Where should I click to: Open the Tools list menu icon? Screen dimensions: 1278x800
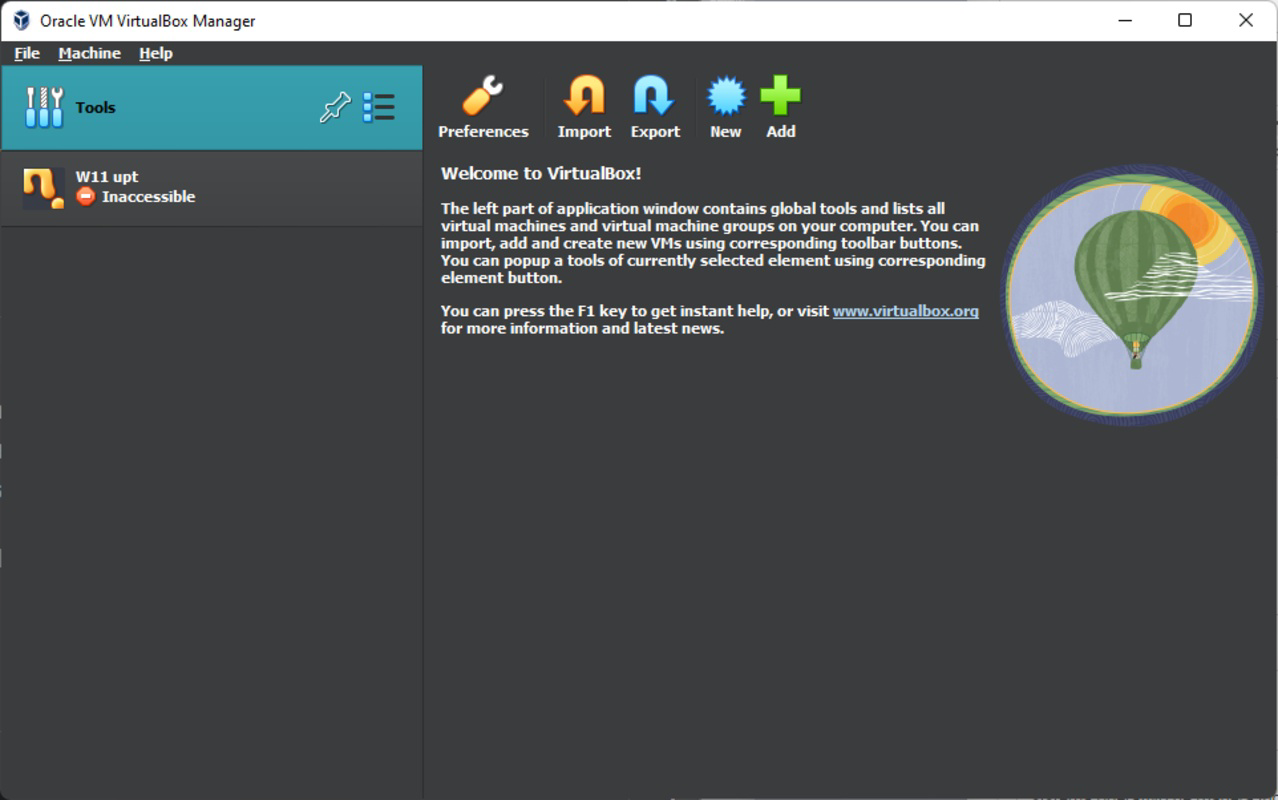coord(379,107)
